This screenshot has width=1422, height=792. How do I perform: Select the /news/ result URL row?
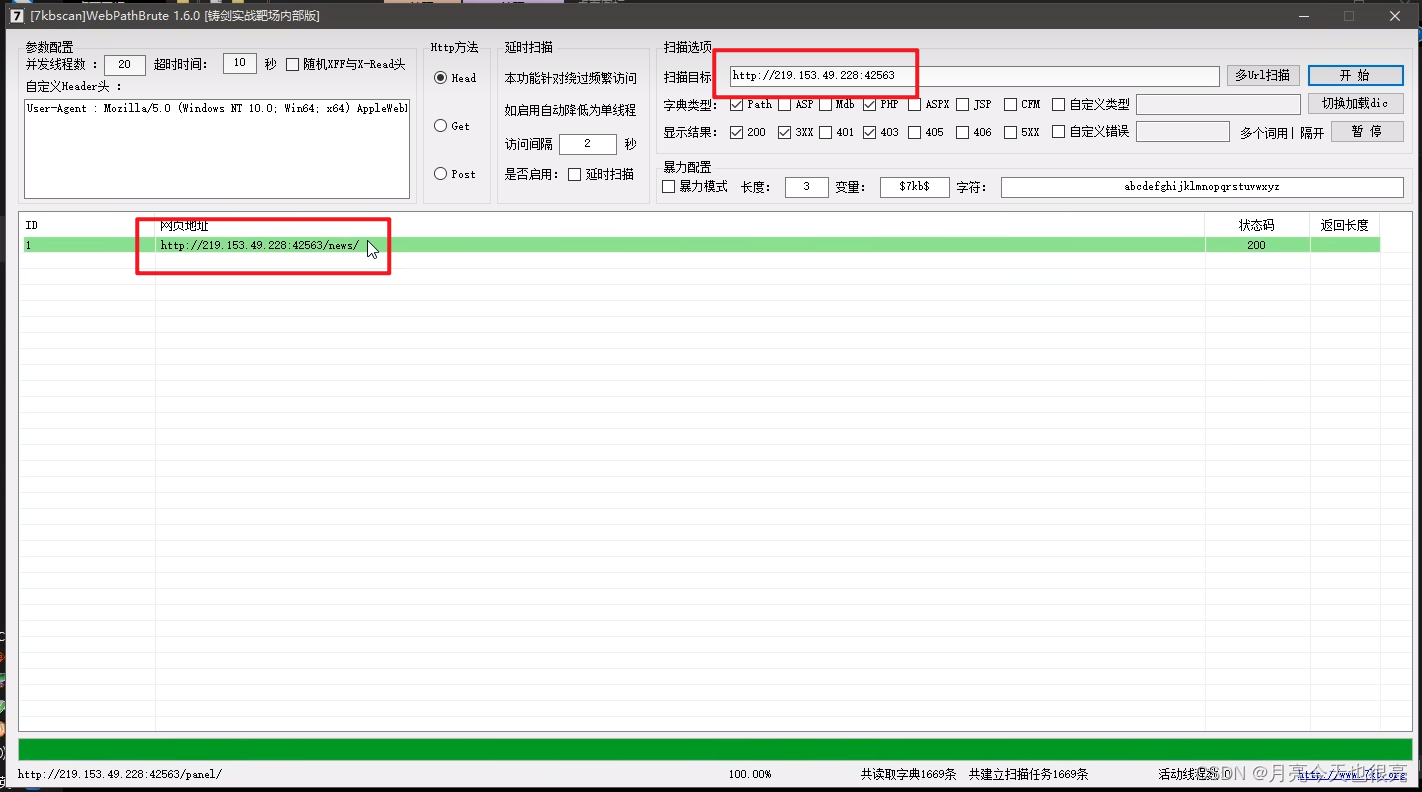coord(702,245)
